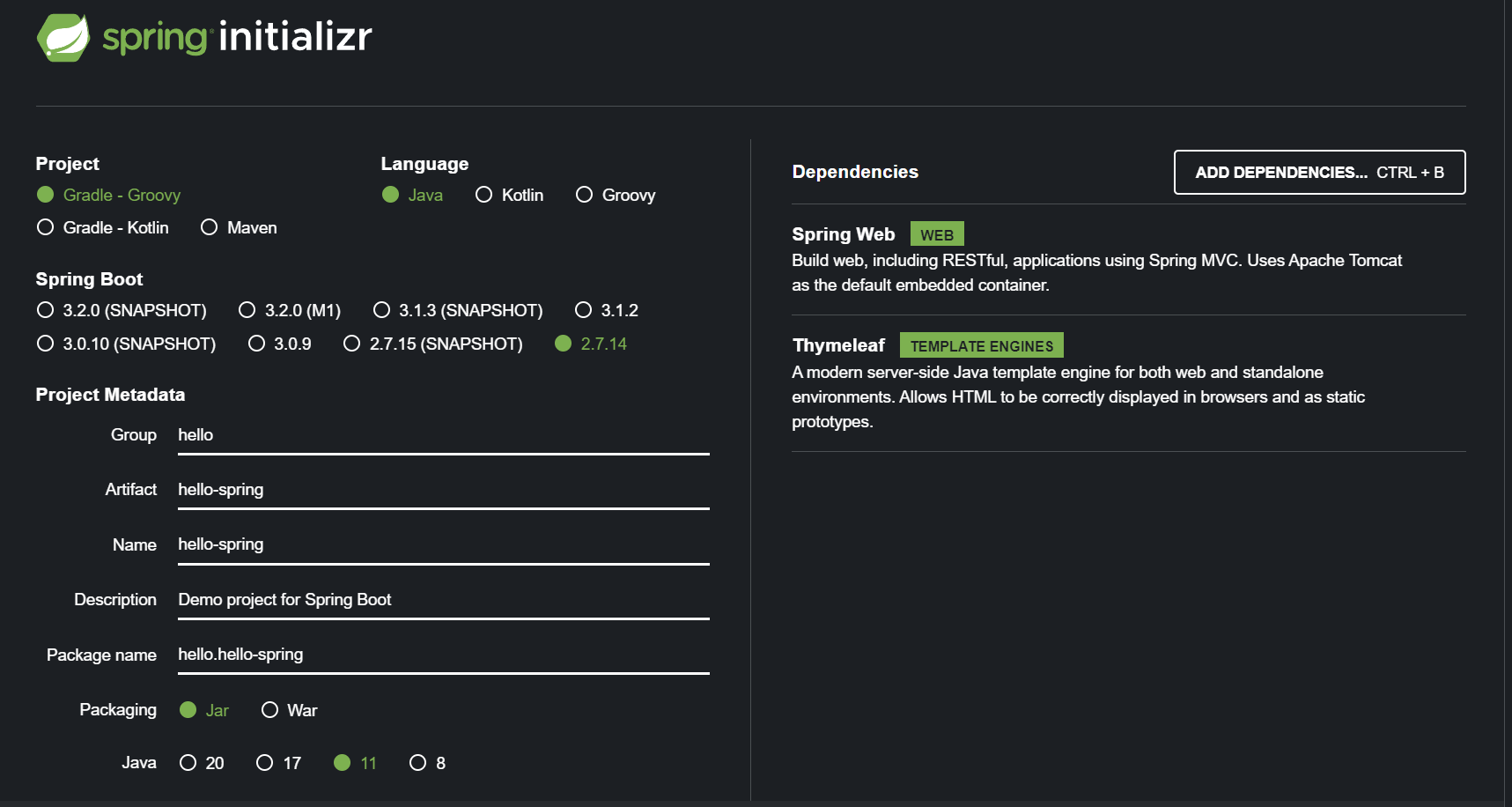This screenshot has height=807, width=1512.
Task: Select Spring Boot 3.2.0 (SNAPSHOT)
Action: 122,310
